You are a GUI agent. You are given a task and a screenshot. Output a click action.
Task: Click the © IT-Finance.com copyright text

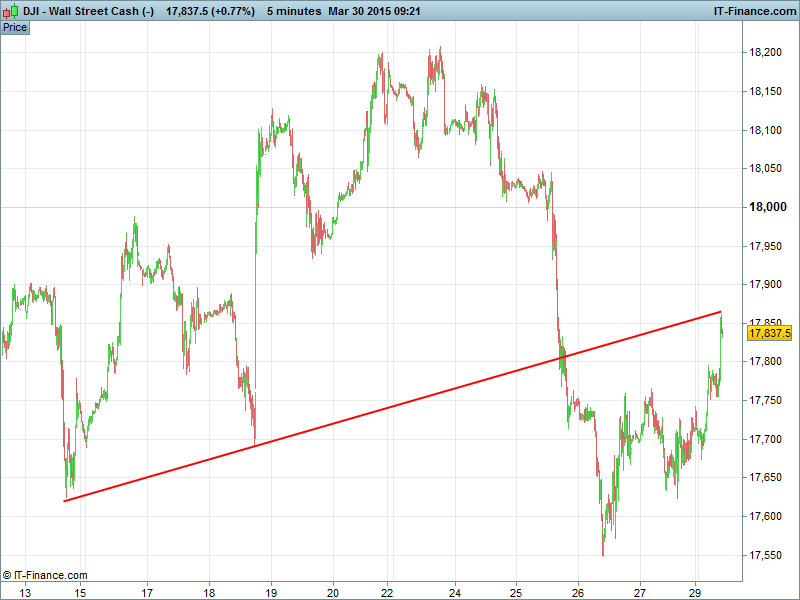point(46,575)
